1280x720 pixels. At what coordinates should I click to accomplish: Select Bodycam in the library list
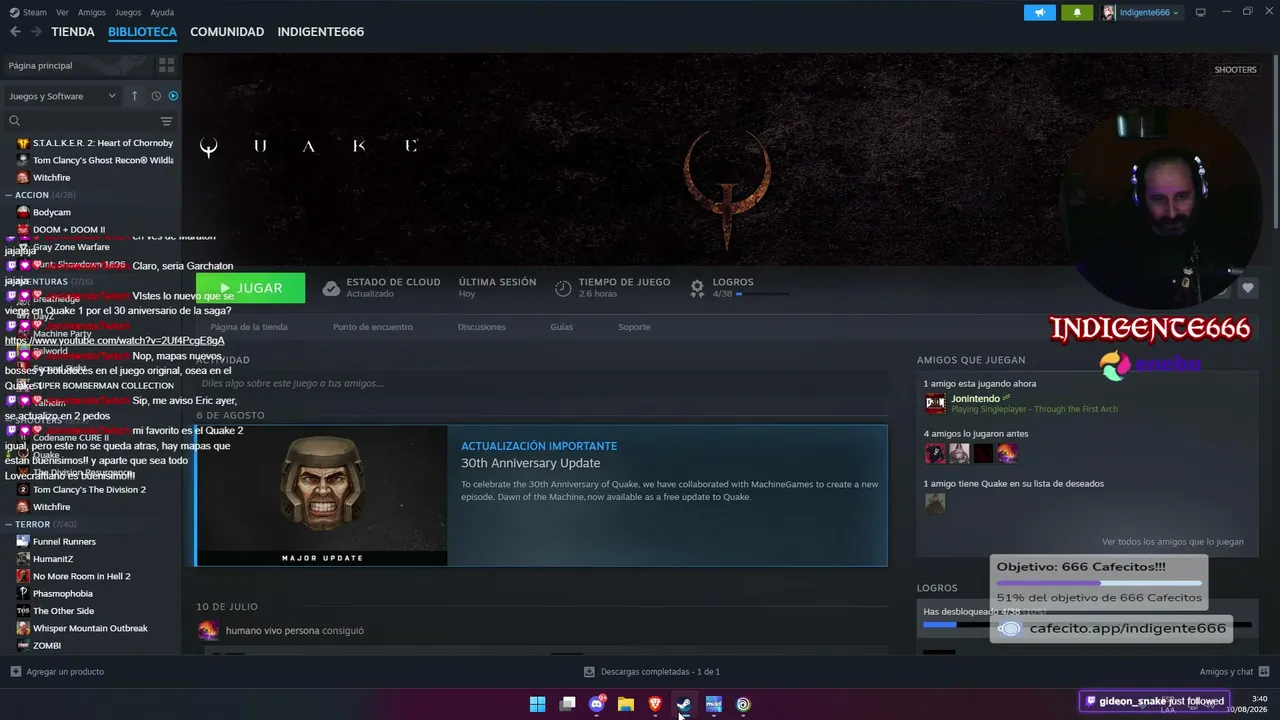[x=52, y=212]
